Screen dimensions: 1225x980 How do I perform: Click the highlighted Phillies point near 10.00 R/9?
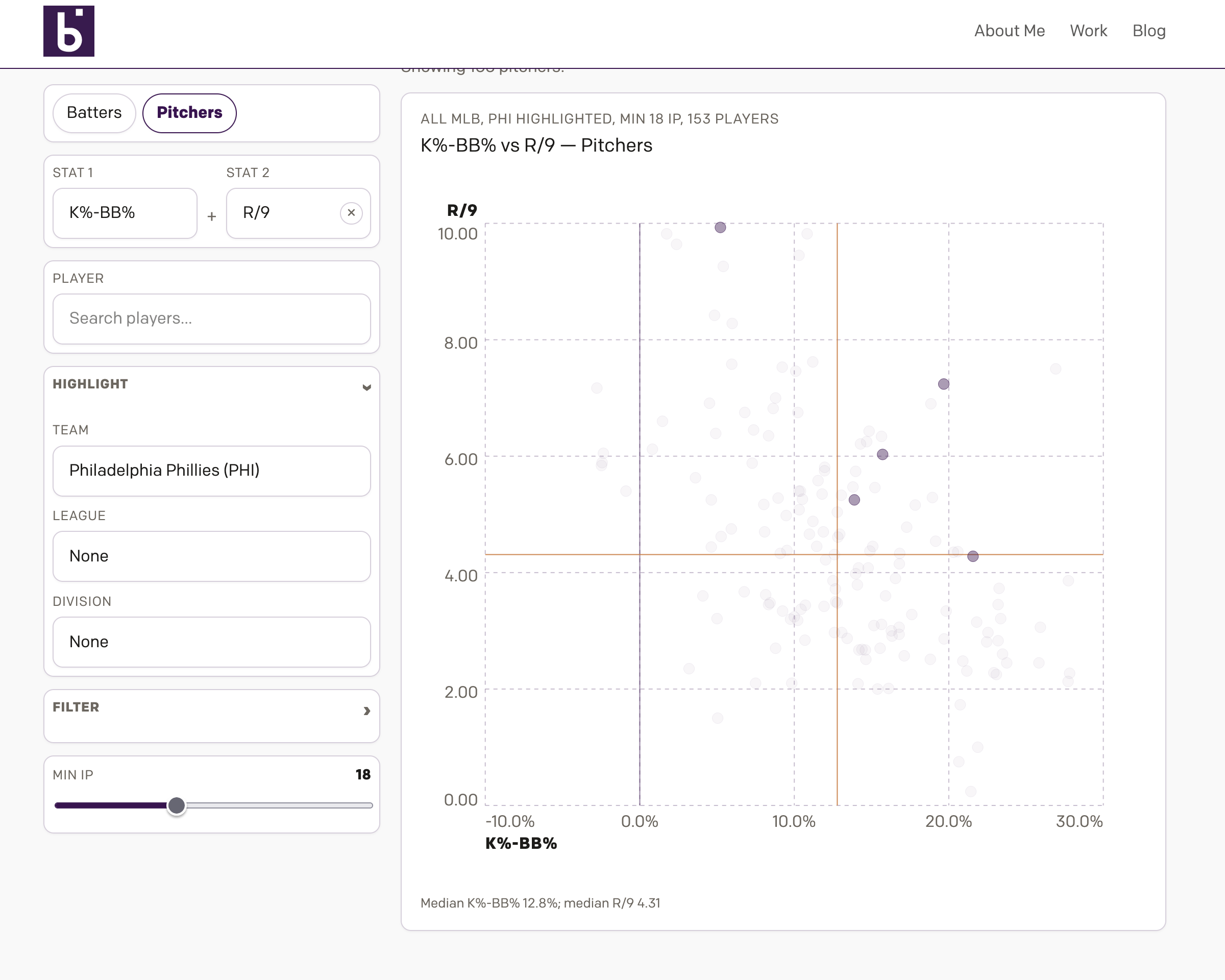pyautogui.click(x=720, y=227)
